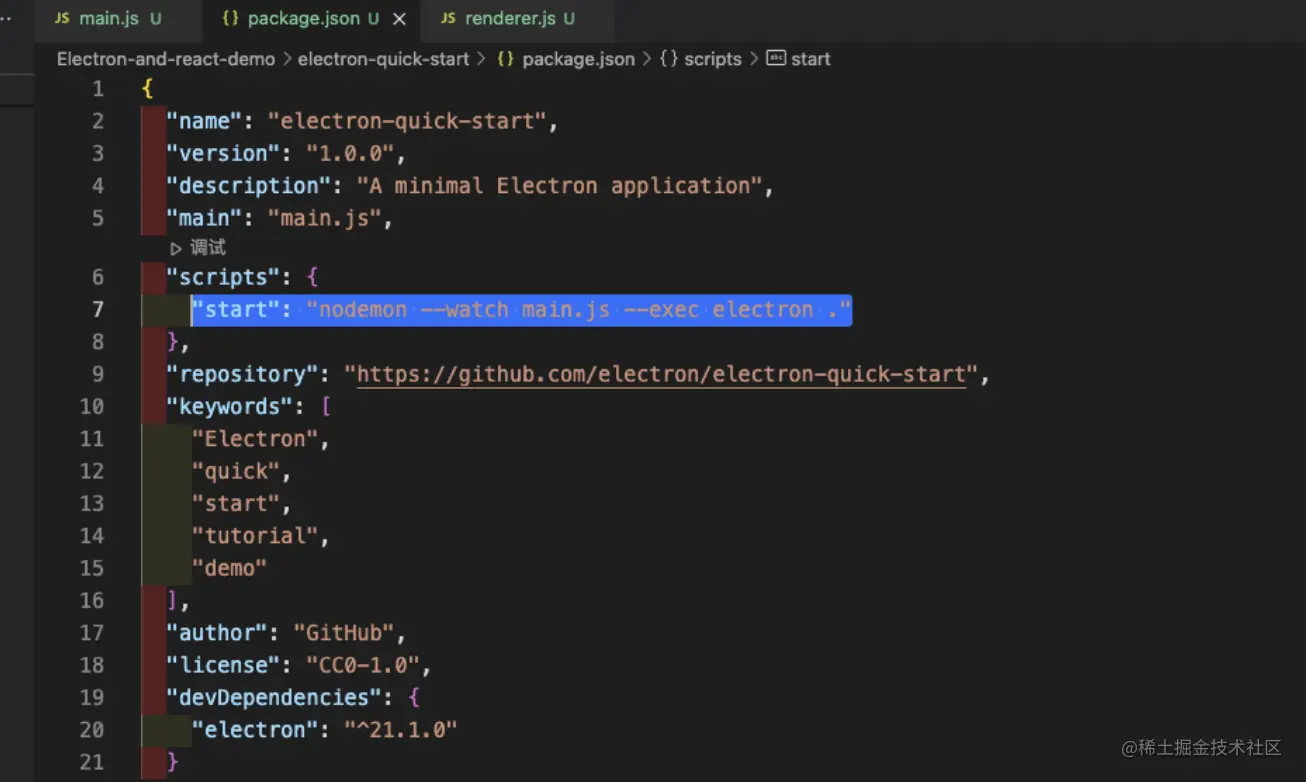Image resolution: width=1306 pixels, height=782 pixels.
Task: Click the "main.js" value on line 5
Action: pos(325,218)
